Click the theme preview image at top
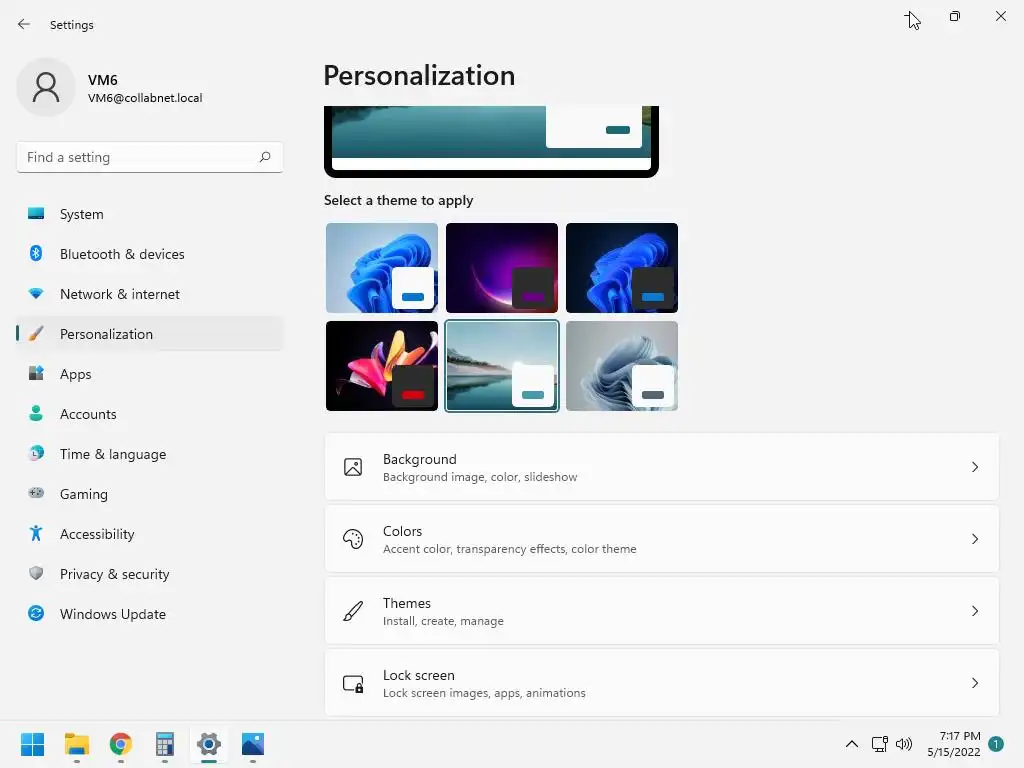The height and width of the screenshot is (768, 1024). pyautogui.click(x=491, y=141)
